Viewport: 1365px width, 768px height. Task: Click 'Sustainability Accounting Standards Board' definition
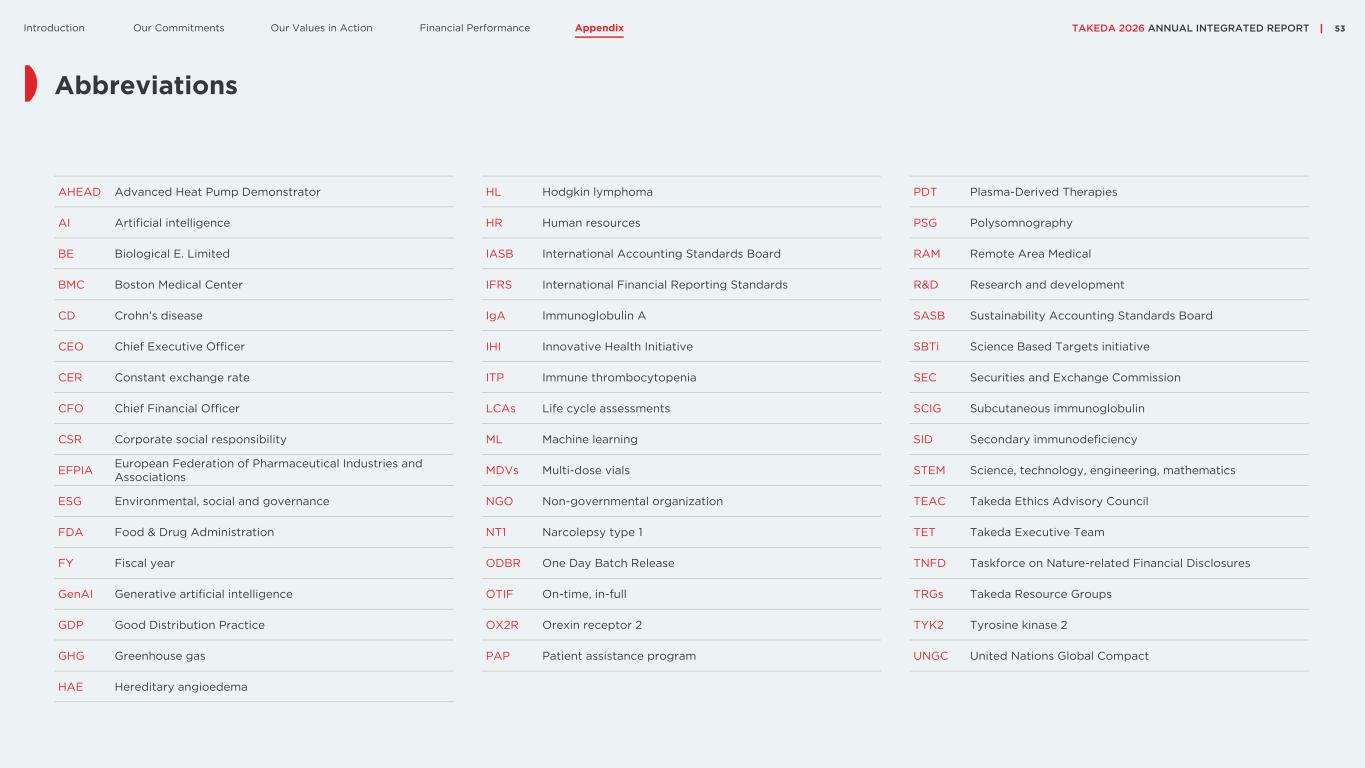[1091, 316]
